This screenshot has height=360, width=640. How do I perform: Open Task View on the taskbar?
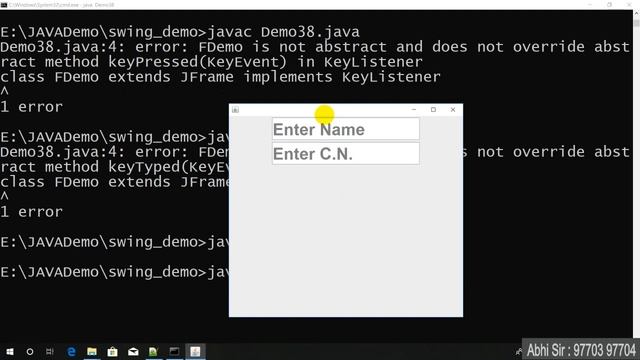click(x=50, y=351)
